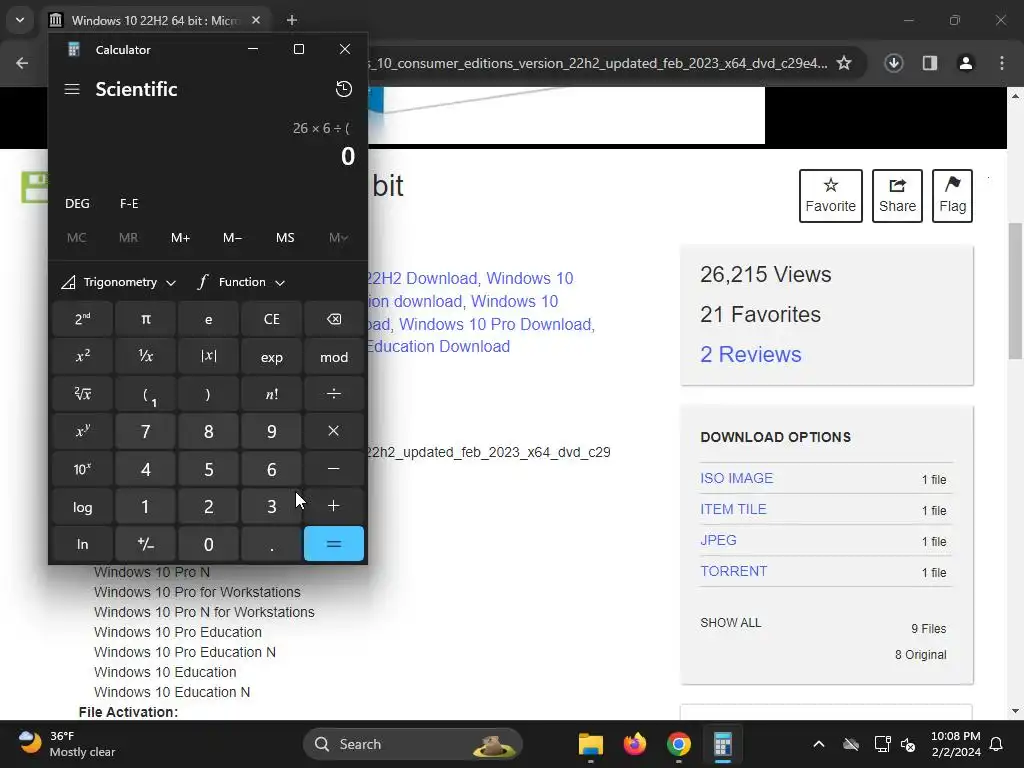Toggle the 2nd function key

(x=82, y=319)
